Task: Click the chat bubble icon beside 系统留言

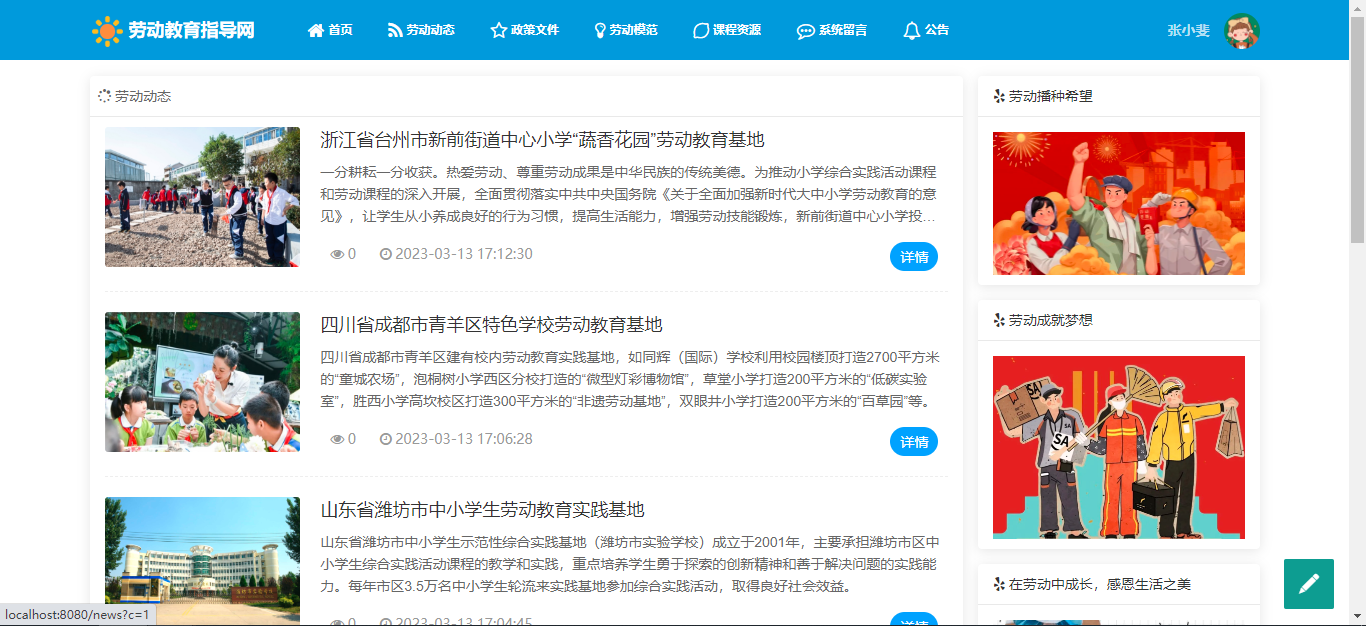Action: click(x=805, y=31)
